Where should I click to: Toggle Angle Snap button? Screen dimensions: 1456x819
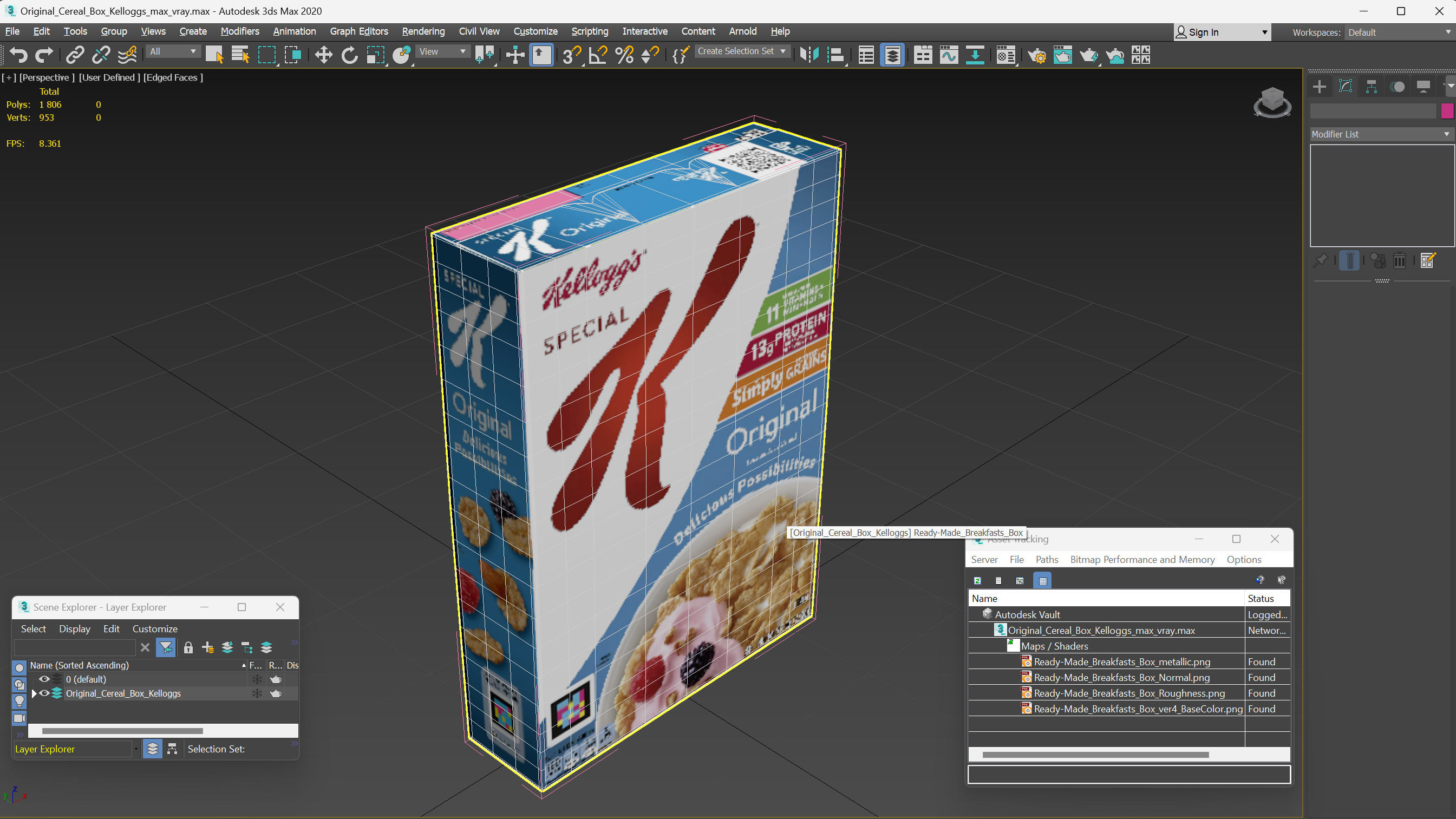(x=597, y=55)
